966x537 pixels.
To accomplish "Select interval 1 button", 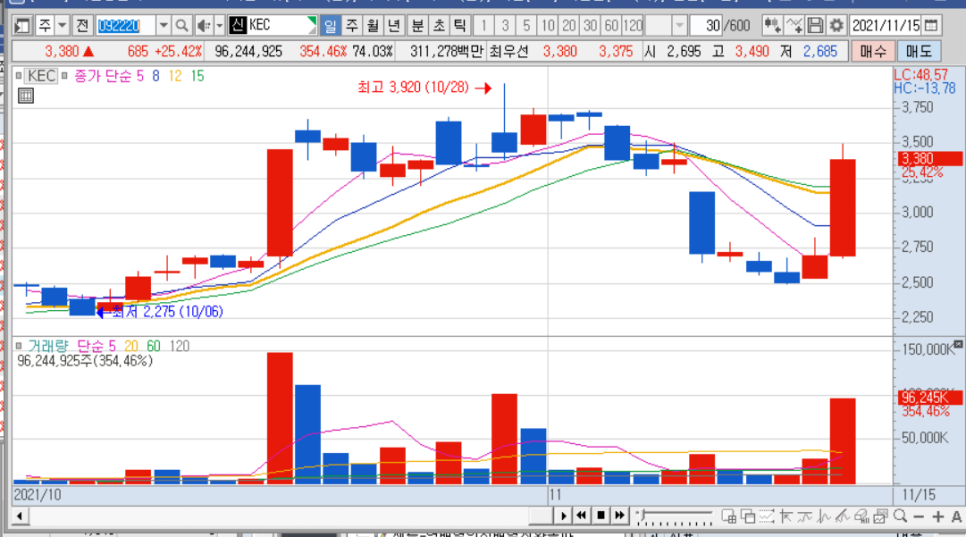I will (484, 26).
